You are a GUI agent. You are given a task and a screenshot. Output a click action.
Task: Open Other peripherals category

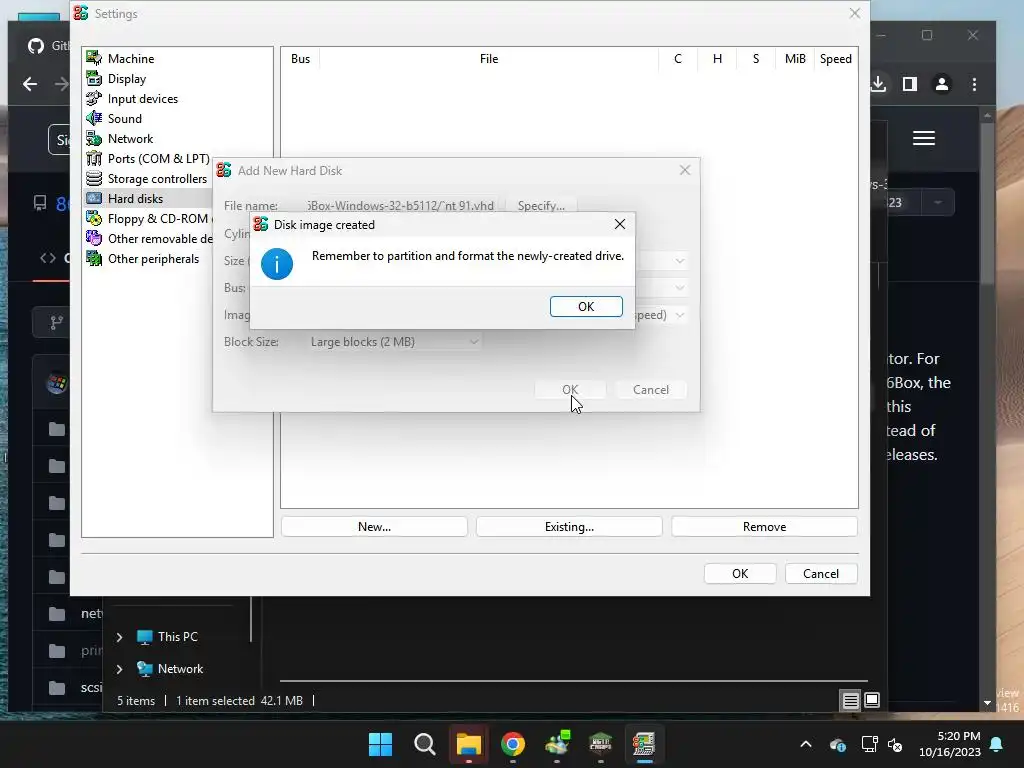pyautogui.click(x=153, y=259)
